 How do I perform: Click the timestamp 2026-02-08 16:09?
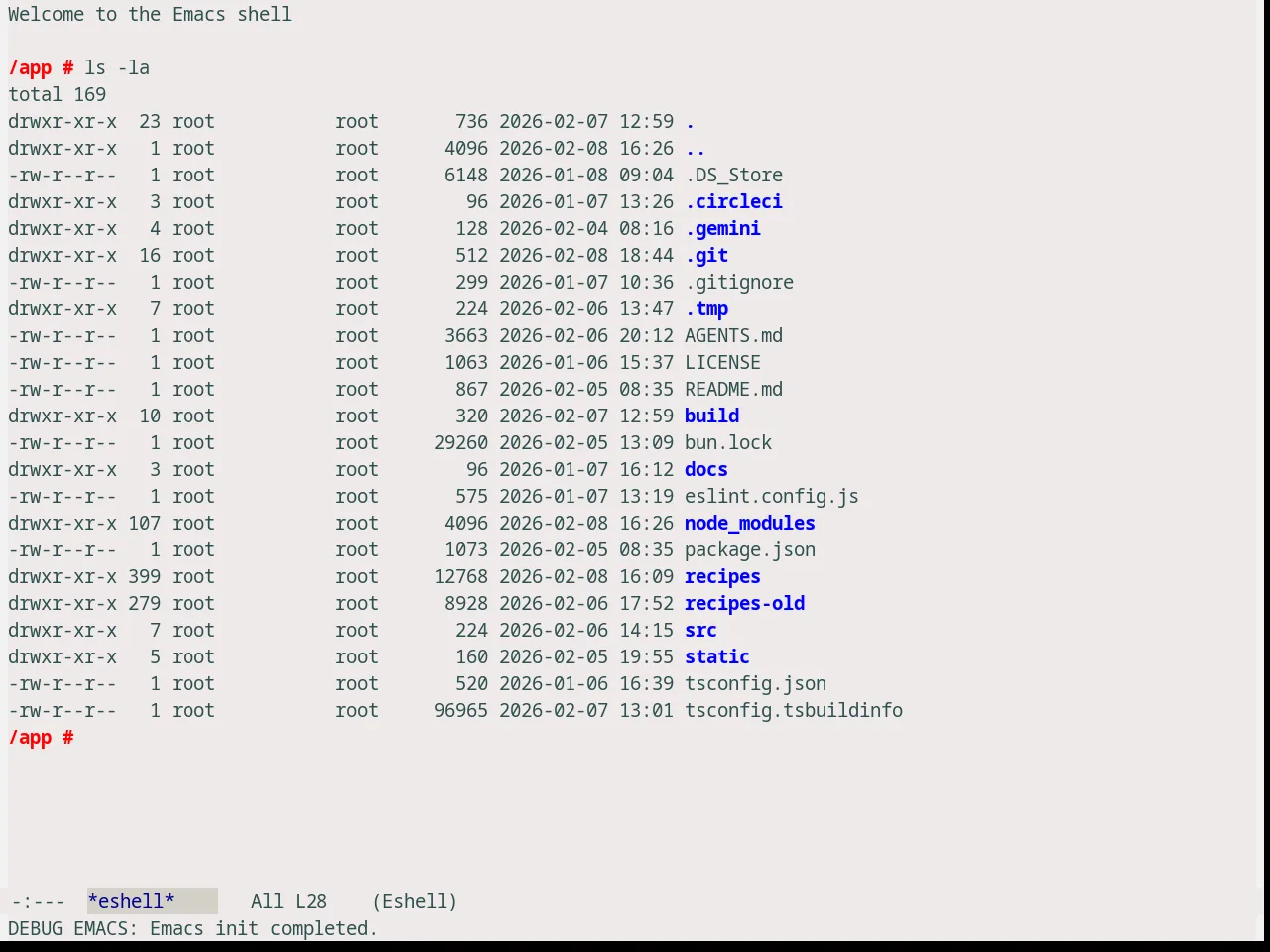point(586,576)
